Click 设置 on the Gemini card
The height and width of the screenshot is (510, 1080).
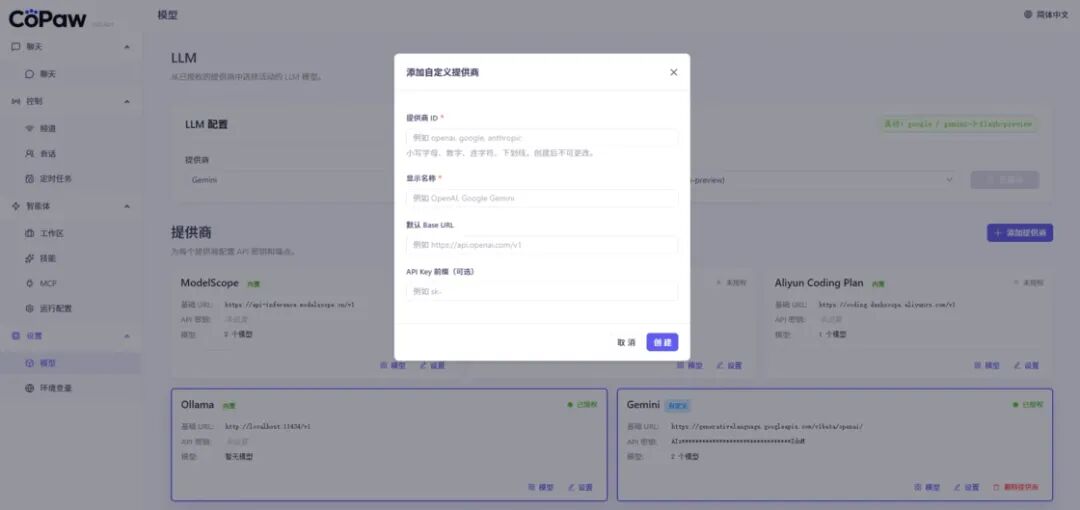click(966, 487)
